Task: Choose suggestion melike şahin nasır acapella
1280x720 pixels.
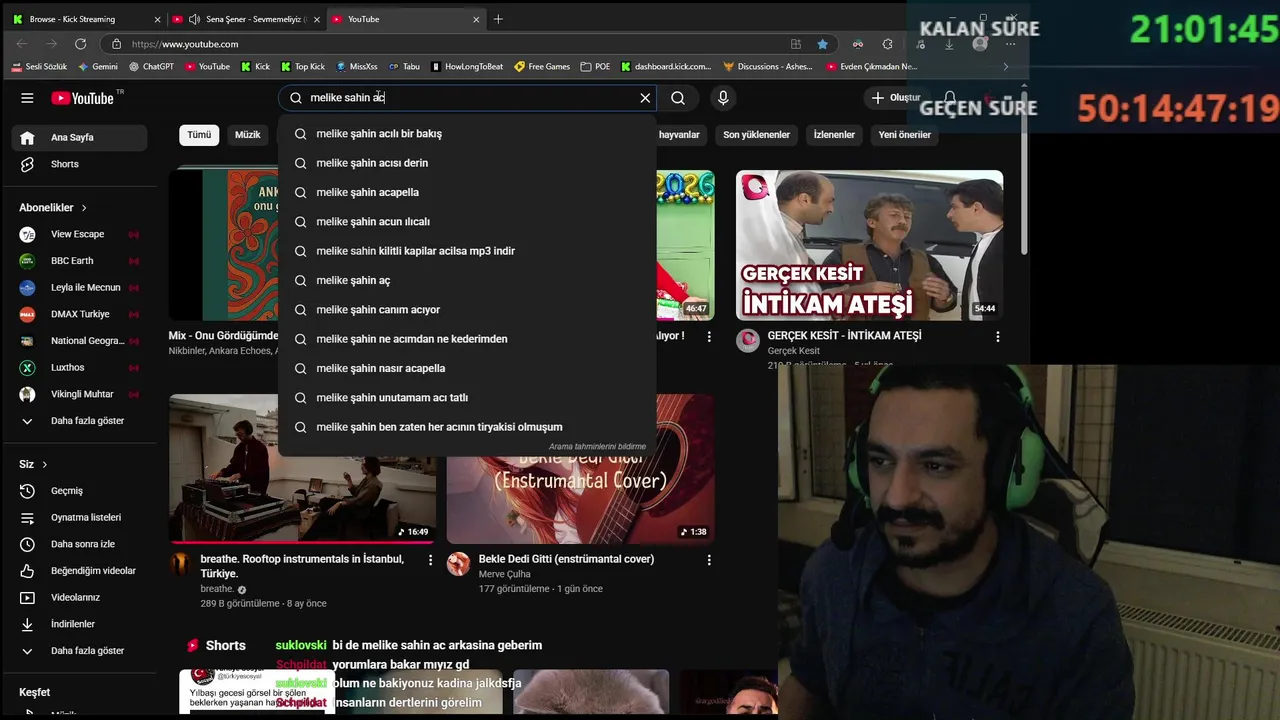Action: click(x=467, y=368)
